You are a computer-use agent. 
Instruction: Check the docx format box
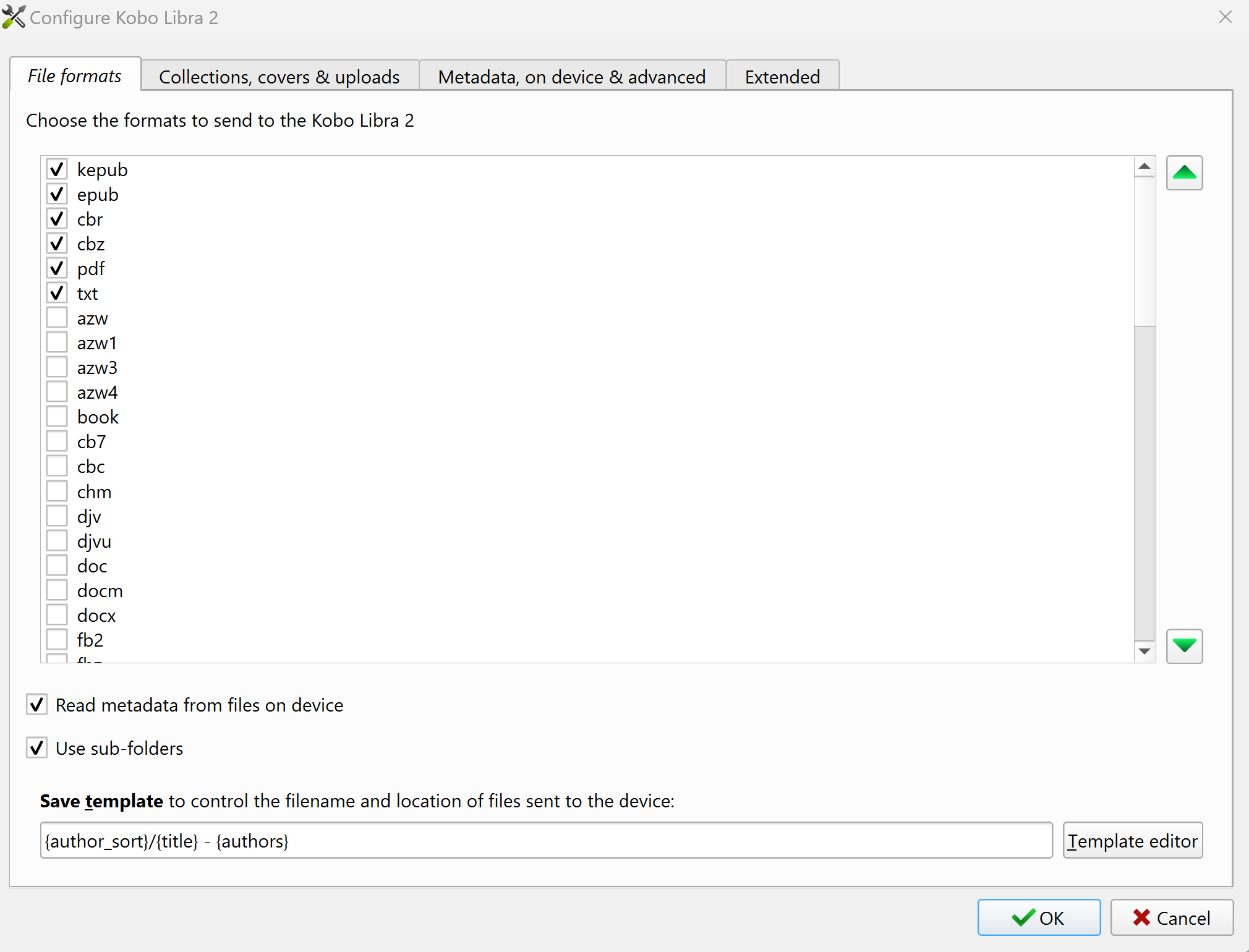point(57,615)
